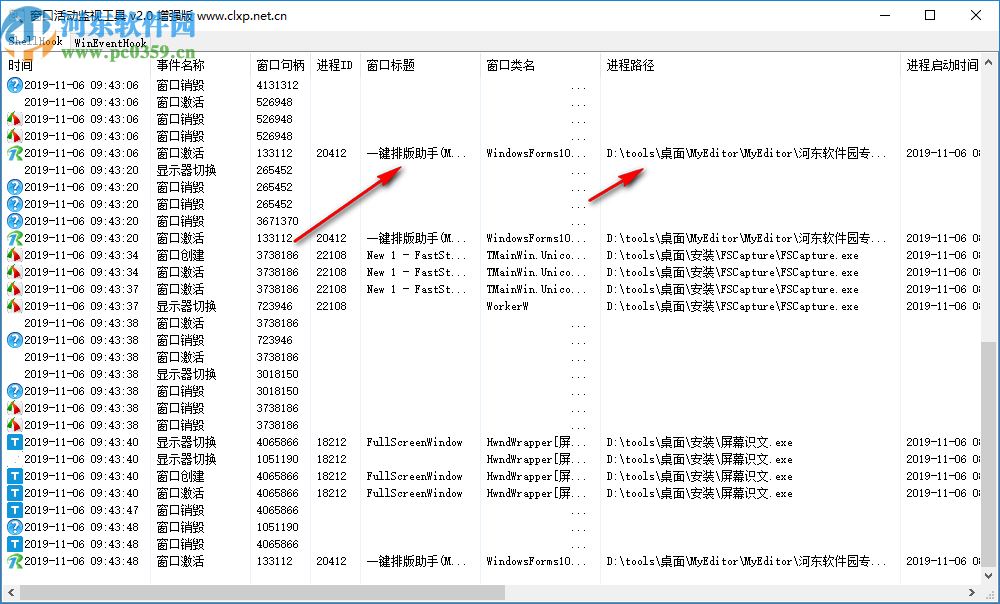Click the question-mark icon of handle 4131312 row
The image size is (1000, 604).
[14, 85]
